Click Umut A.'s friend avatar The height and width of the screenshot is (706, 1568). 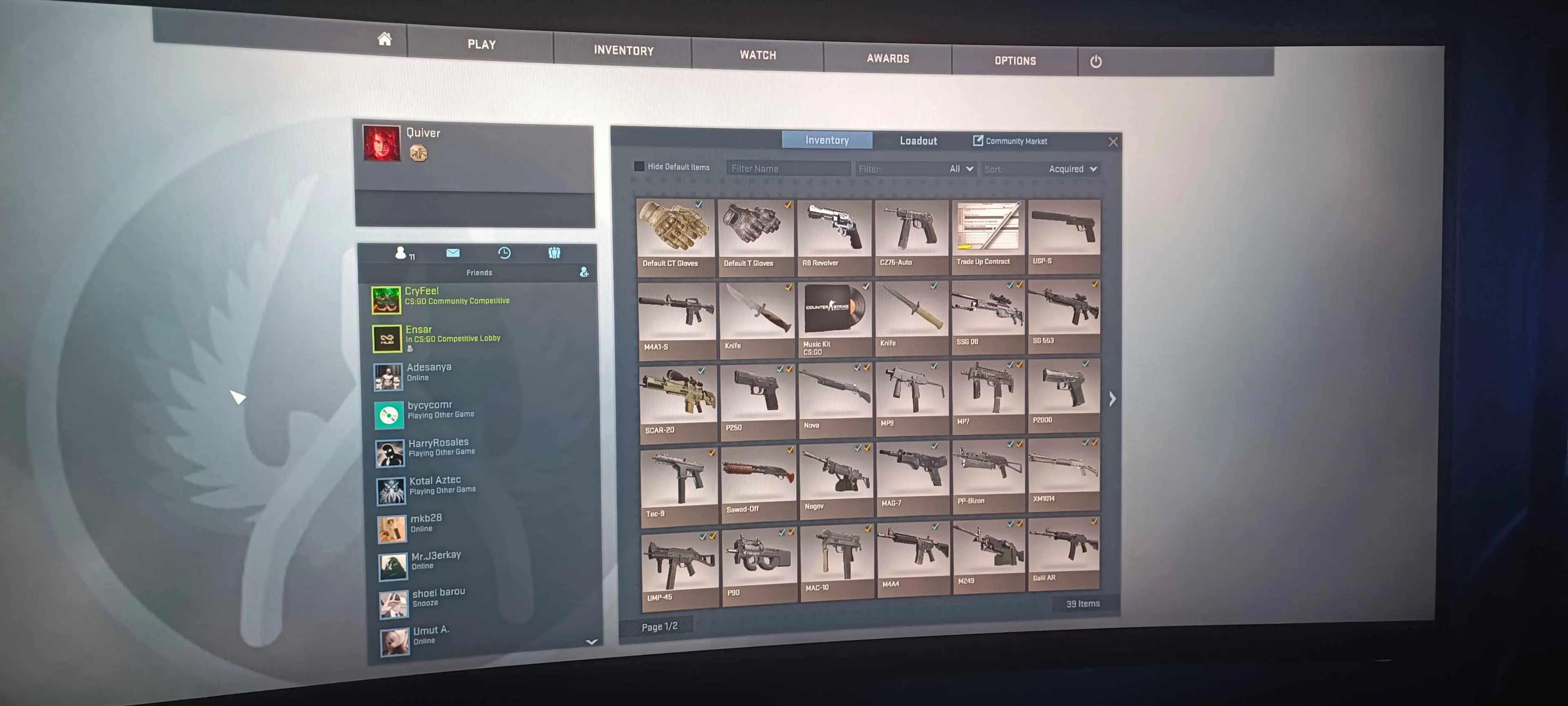click(x=395, y=642)
